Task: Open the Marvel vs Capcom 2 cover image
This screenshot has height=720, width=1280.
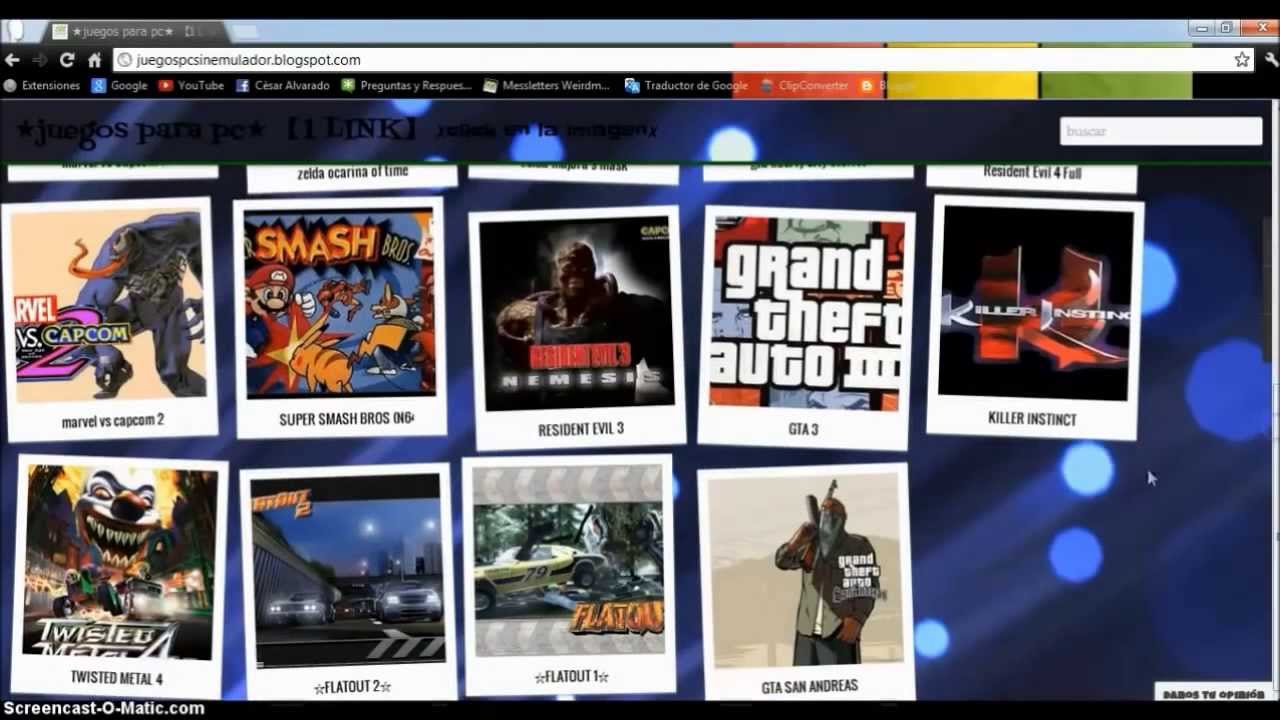Action: [x=111, y=305]
